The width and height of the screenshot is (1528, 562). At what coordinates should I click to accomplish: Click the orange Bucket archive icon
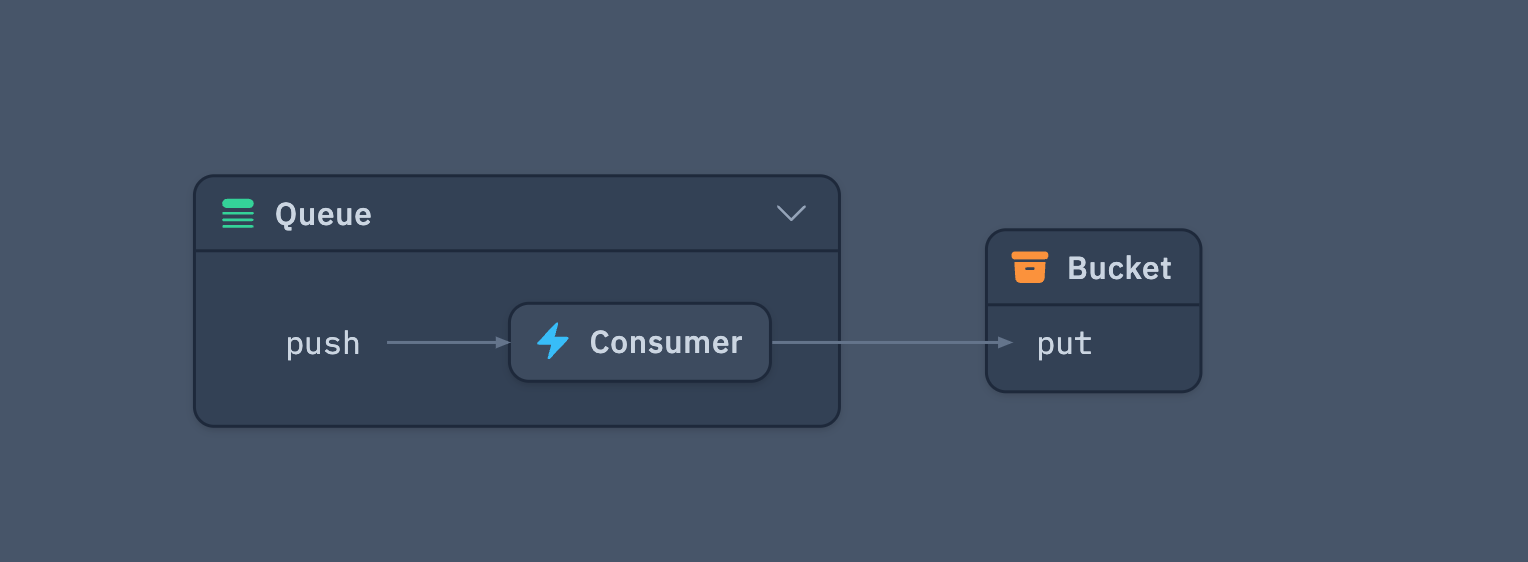tap(1029, 268)
